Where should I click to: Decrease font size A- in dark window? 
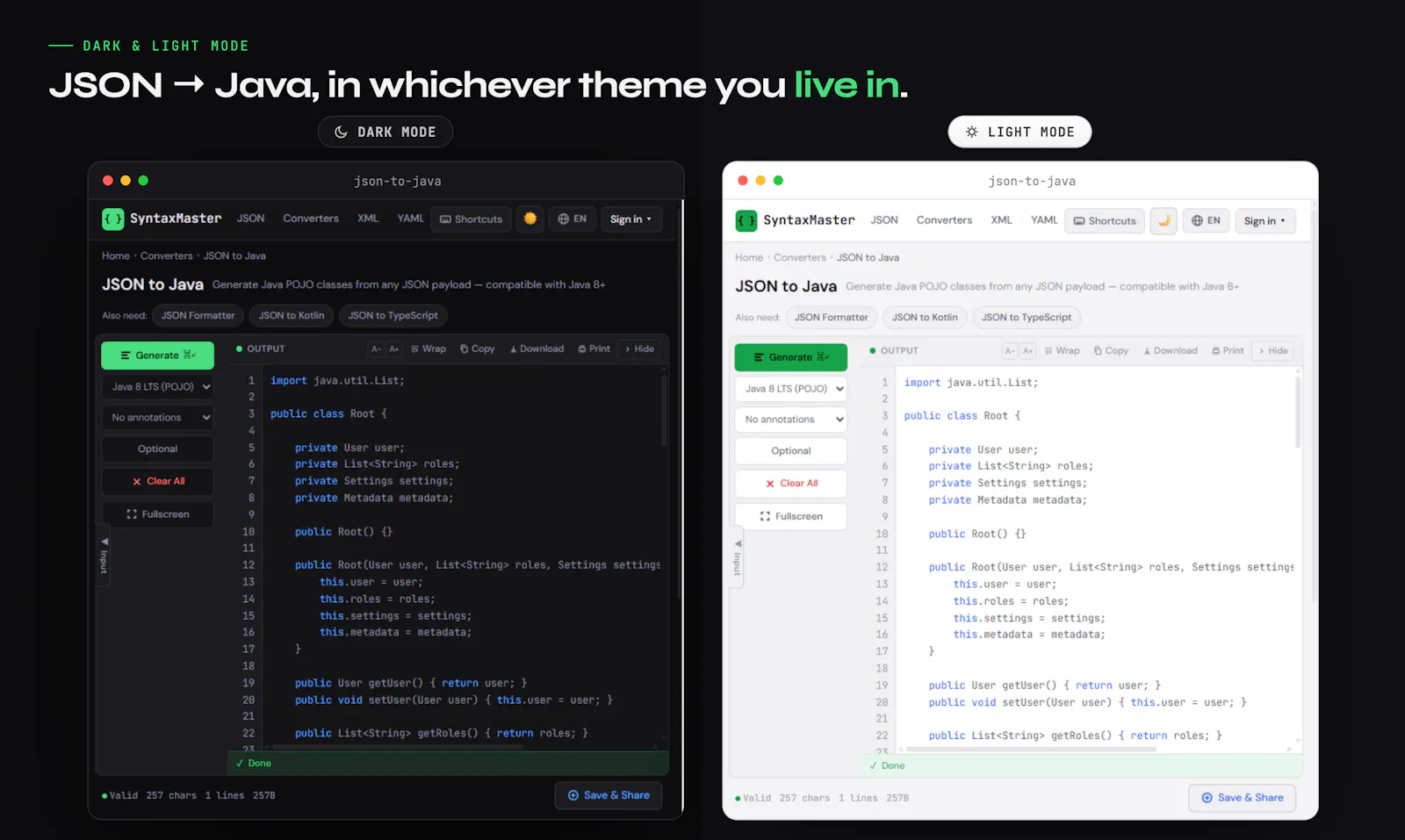(376, 348)
